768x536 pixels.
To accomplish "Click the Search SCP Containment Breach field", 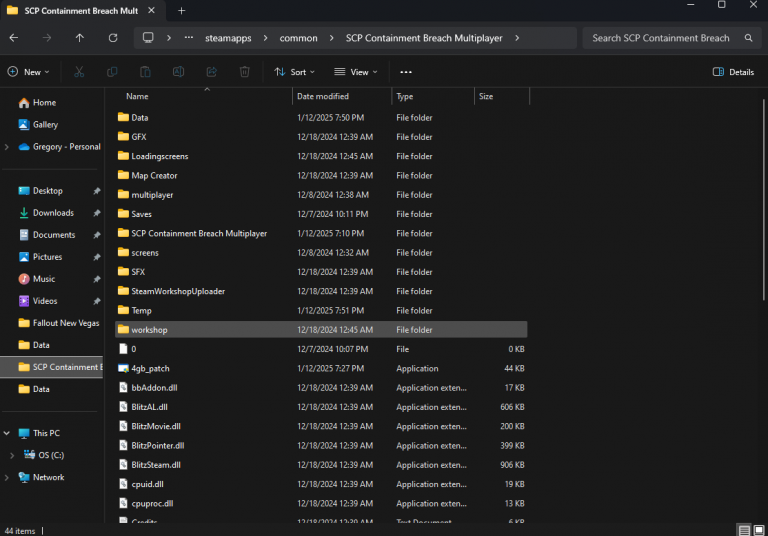I will (x=662, y=38).
